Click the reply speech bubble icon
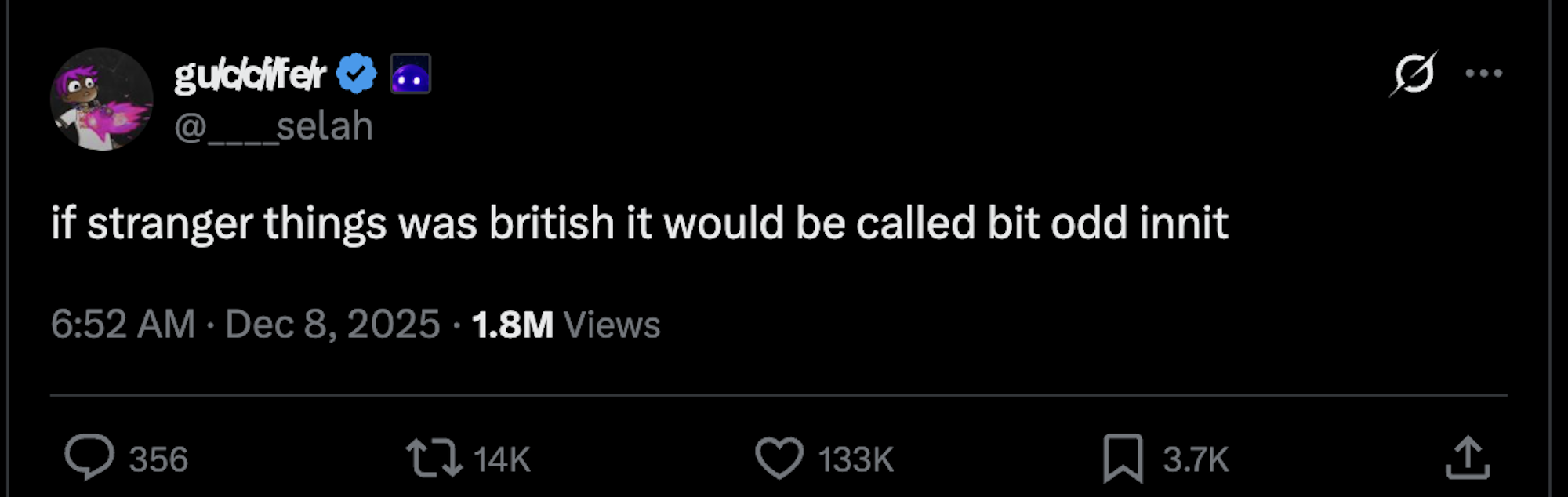Viewport: 1568px width, 497px height. point(89,457)
